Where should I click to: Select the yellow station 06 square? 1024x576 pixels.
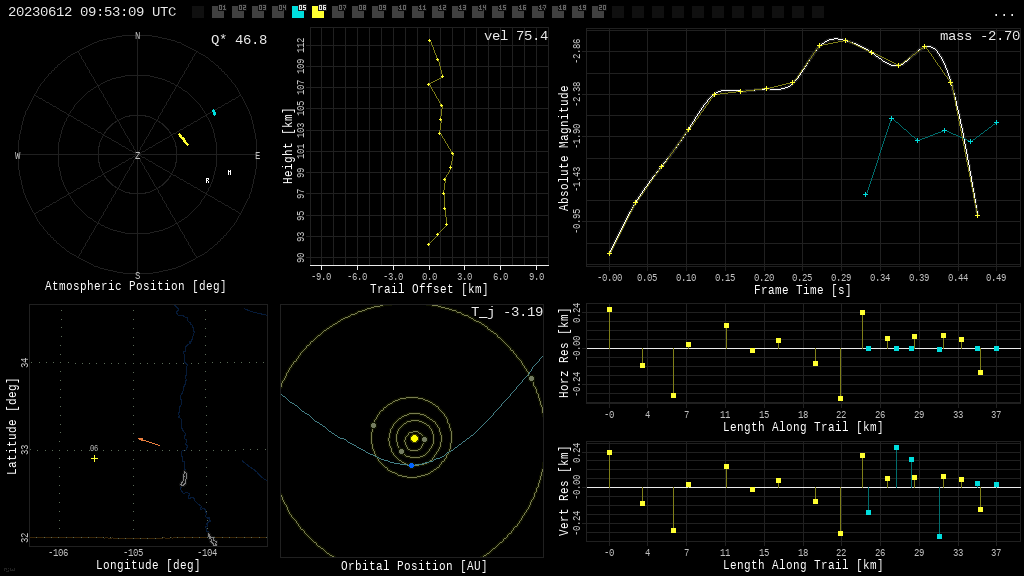click(x=318, y=12)
